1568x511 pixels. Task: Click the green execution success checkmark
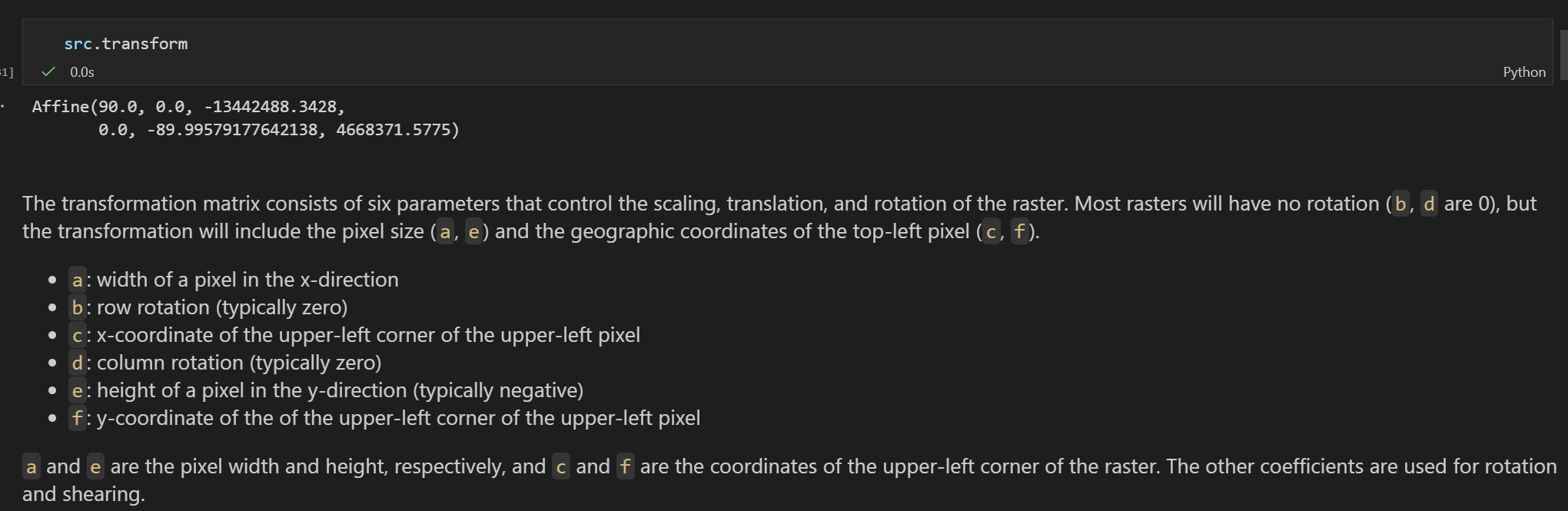[48, 71]
